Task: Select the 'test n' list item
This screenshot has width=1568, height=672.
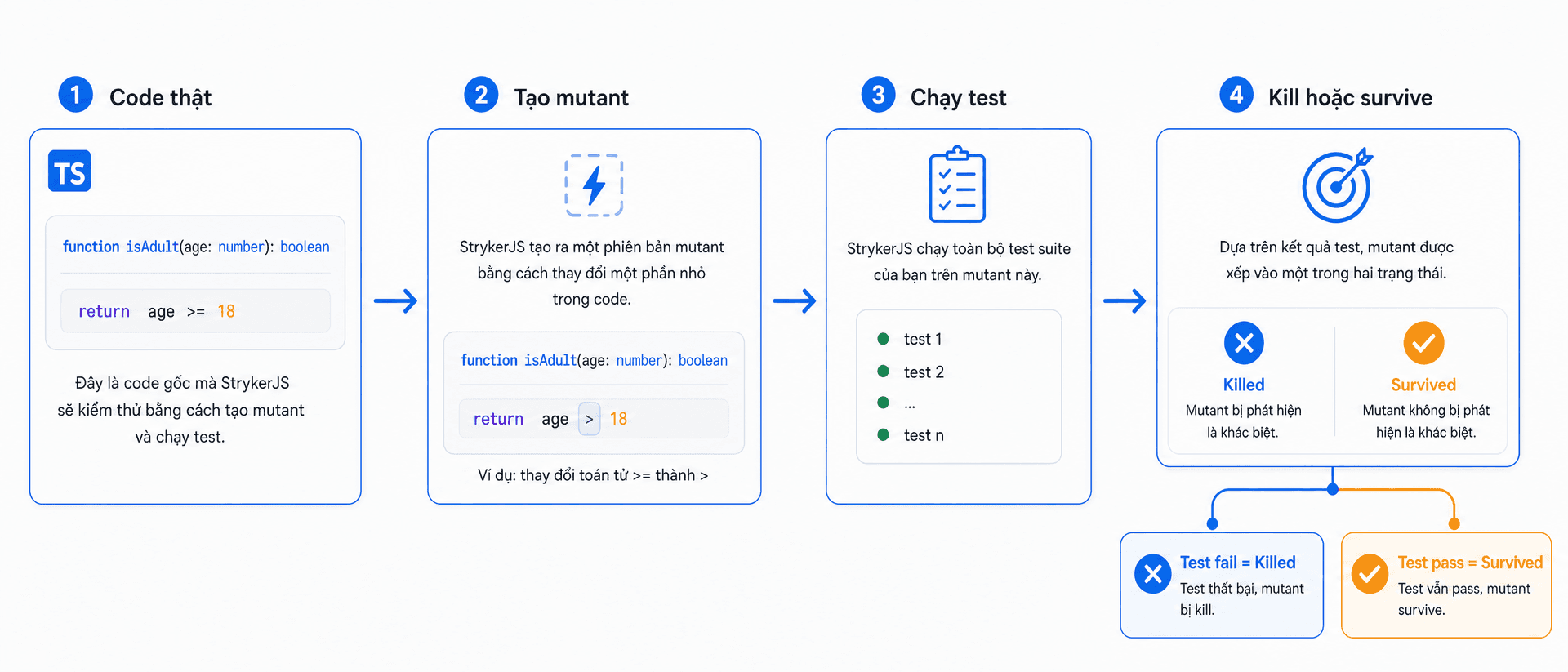Action: pyautogui.click(x=924, y=435)
